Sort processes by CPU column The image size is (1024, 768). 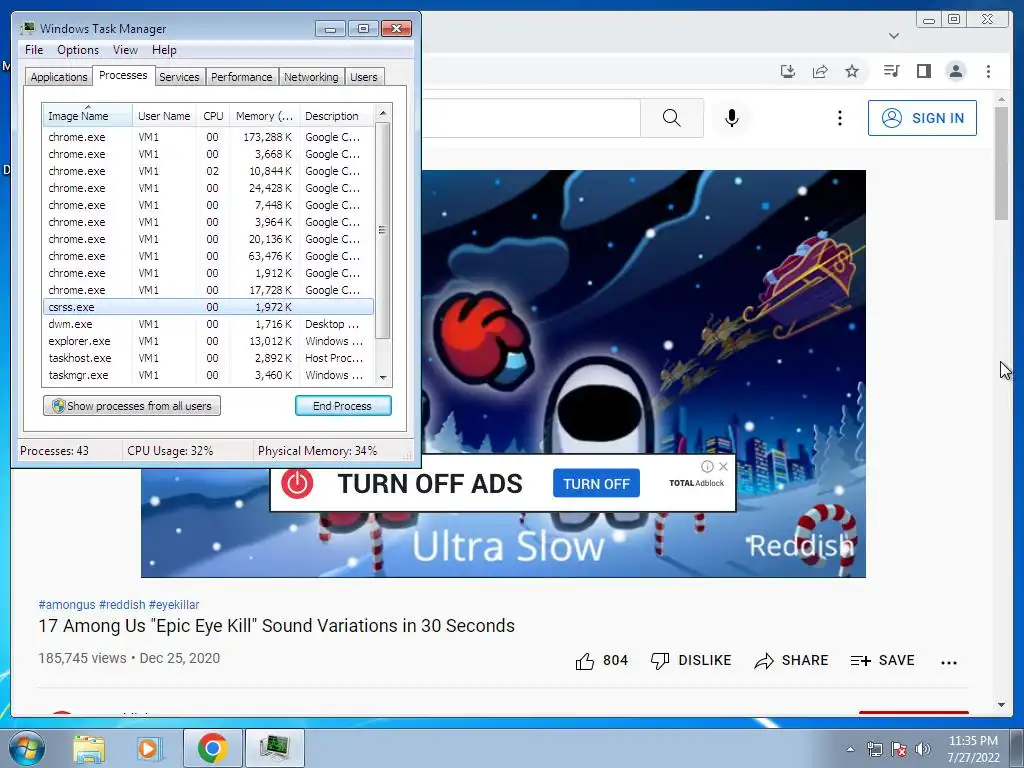pos(213,116)
